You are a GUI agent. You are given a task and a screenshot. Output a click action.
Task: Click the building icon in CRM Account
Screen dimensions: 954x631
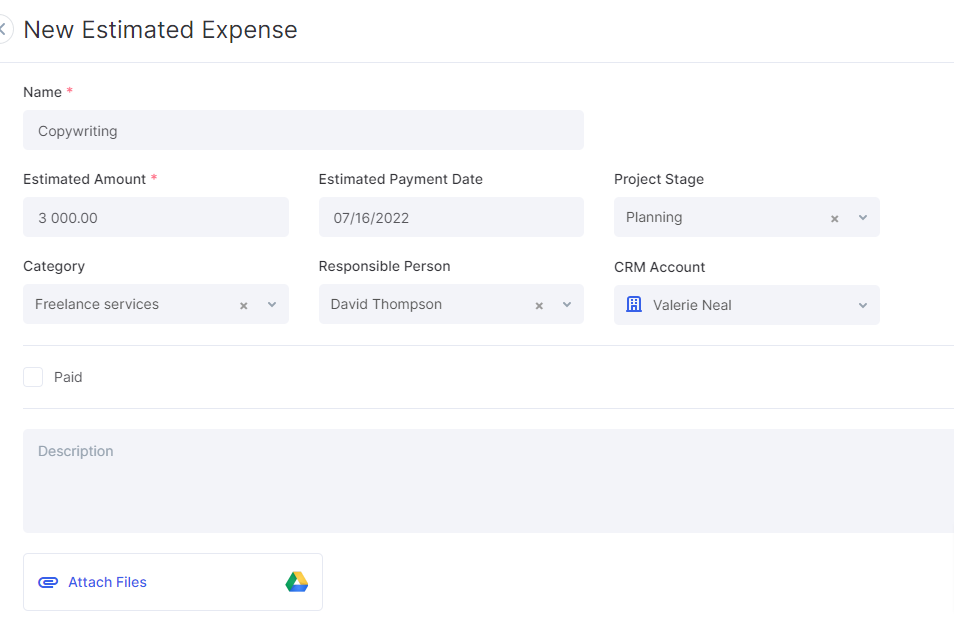click(634, 304)
